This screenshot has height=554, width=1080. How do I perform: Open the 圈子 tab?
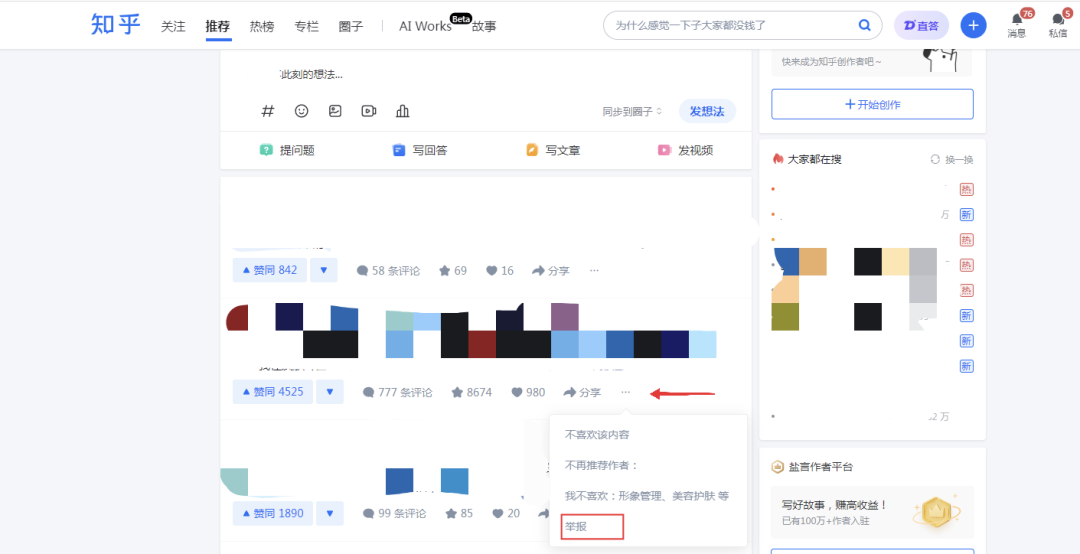pos(351,27)
